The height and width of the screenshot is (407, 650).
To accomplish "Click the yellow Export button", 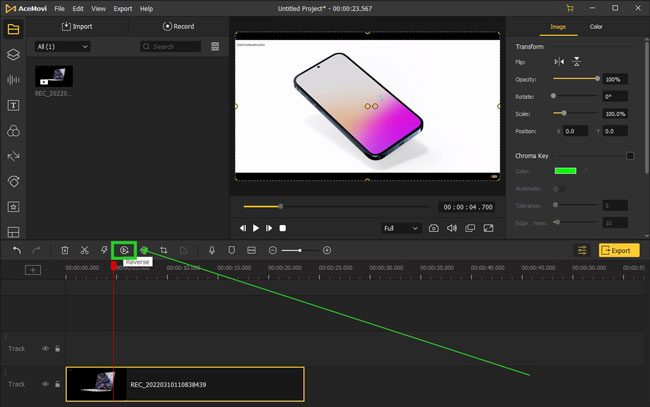I will coord(619,250).
